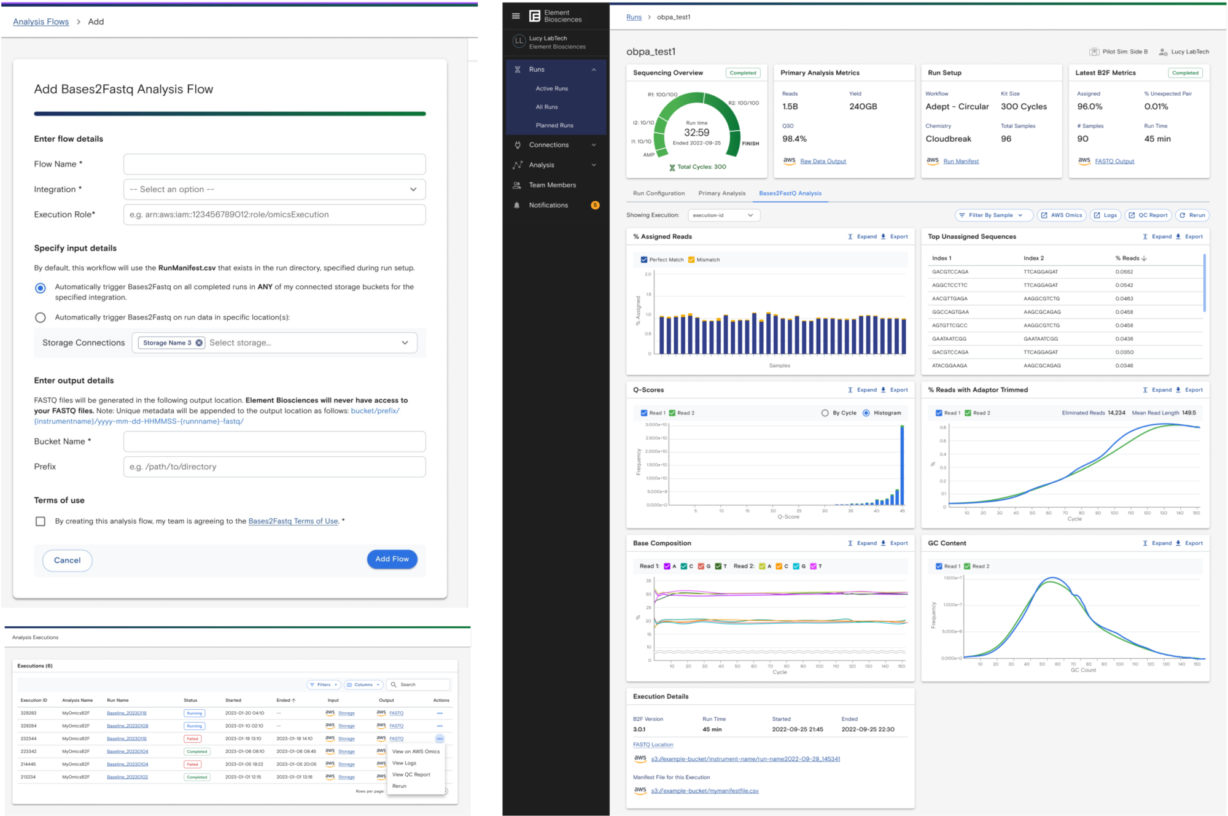Open the Bases2Fastq Terms of Use link
The width and height of the screenshot is (1228, 816).
tap(293, 521)
